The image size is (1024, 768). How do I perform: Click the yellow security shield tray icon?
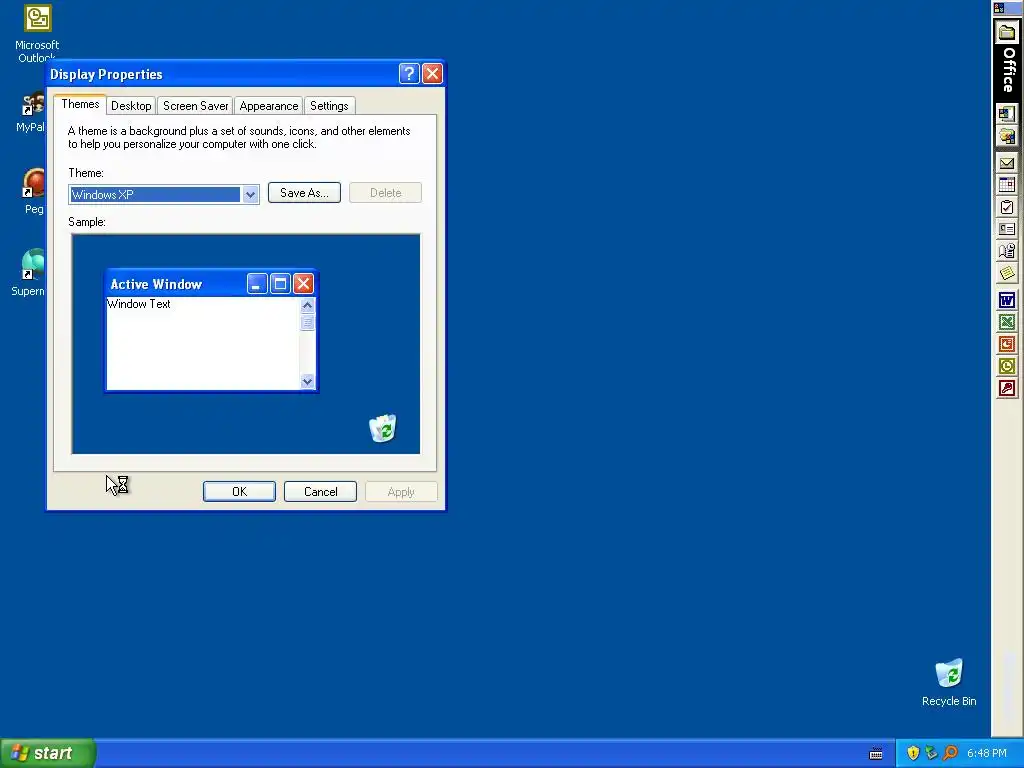click(x=913, y=753)
